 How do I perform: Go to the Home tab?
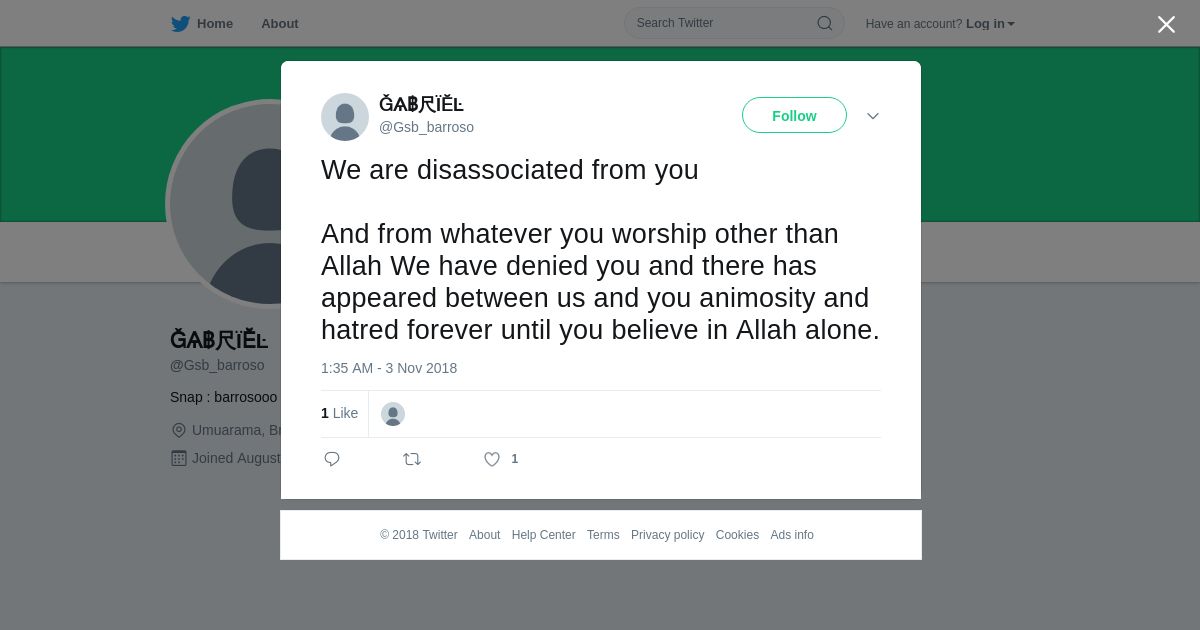pyautogui.click(x=202, y=24)
